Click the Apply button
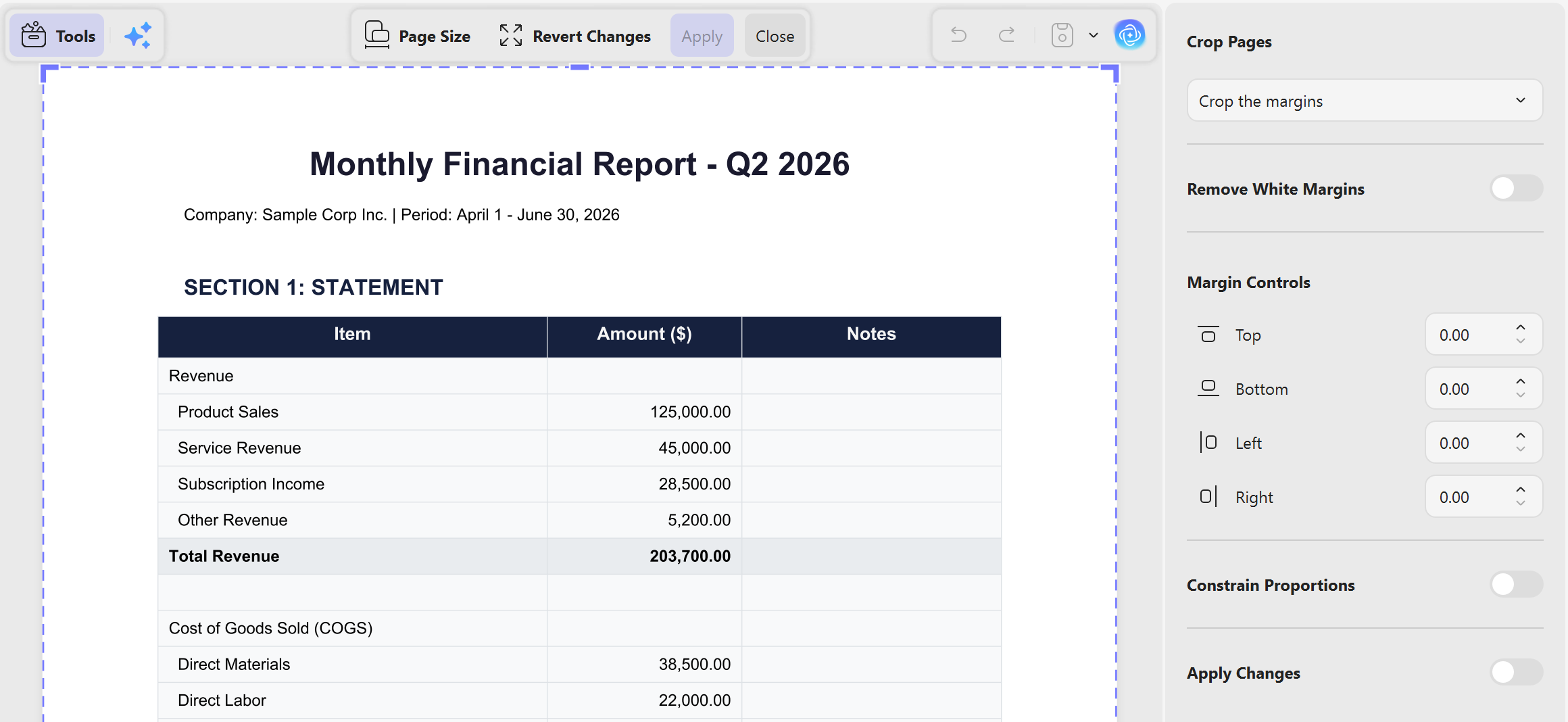Image resolution: width=1568 pixels, height=722 pixels. tap(702, 36)
